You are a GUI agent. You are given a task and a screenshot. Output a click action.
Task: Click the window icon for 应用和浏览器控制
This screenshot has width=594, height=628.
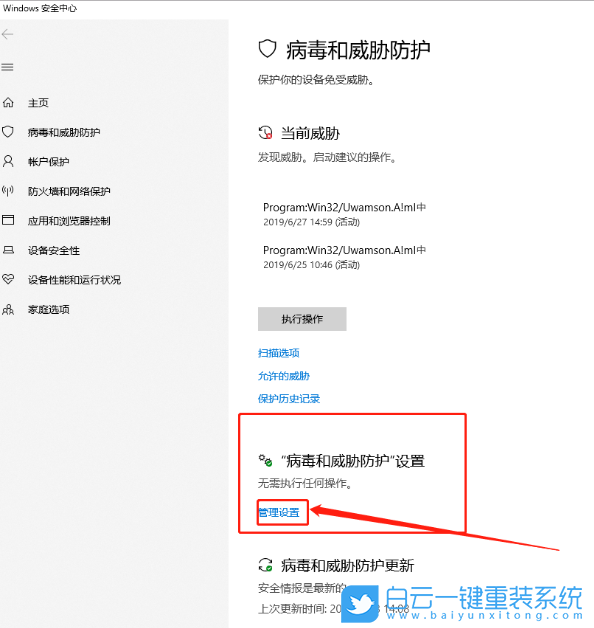(8, 220)
